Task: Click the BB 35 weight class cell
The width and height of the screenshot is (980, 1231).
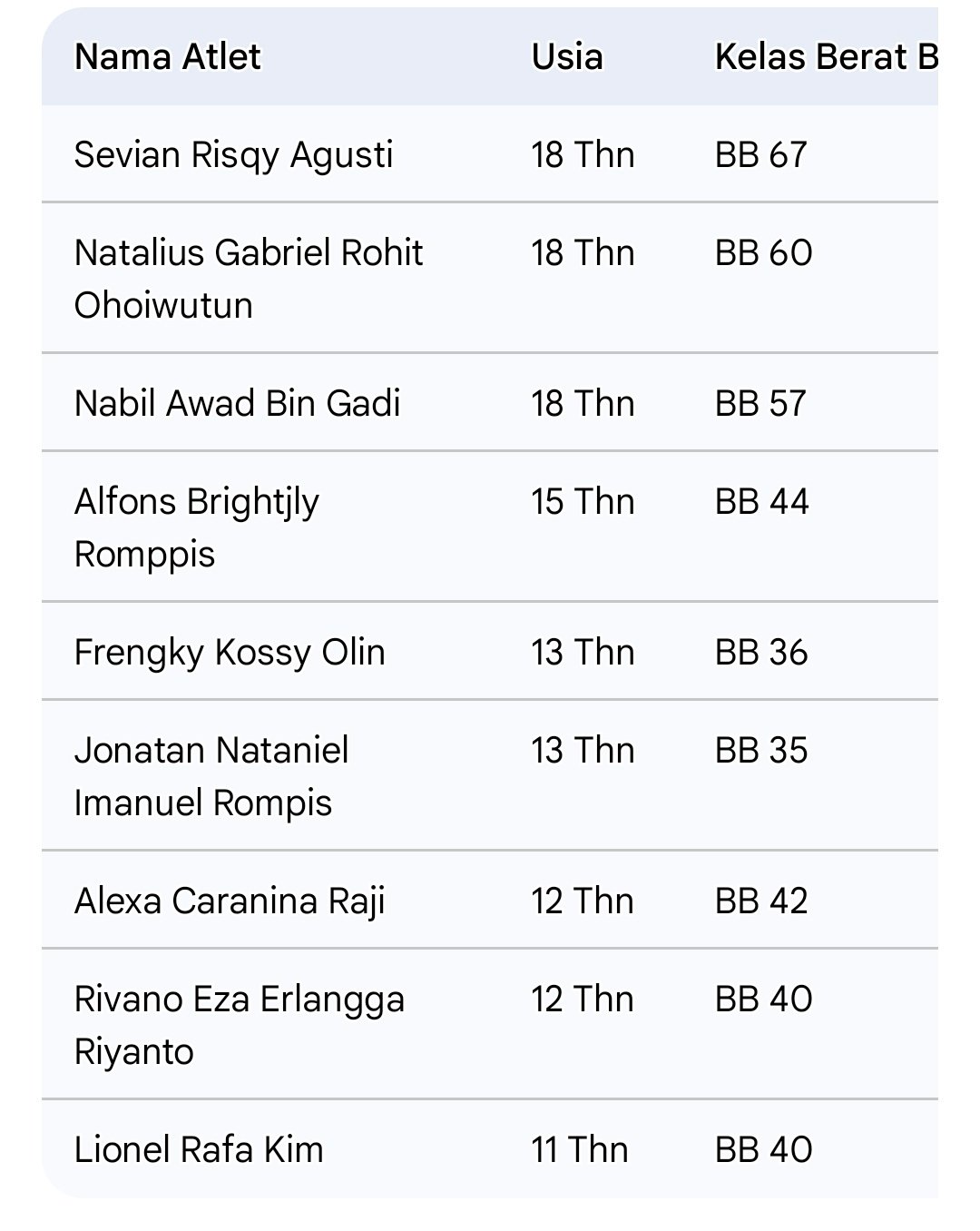Action: [761, 751]
